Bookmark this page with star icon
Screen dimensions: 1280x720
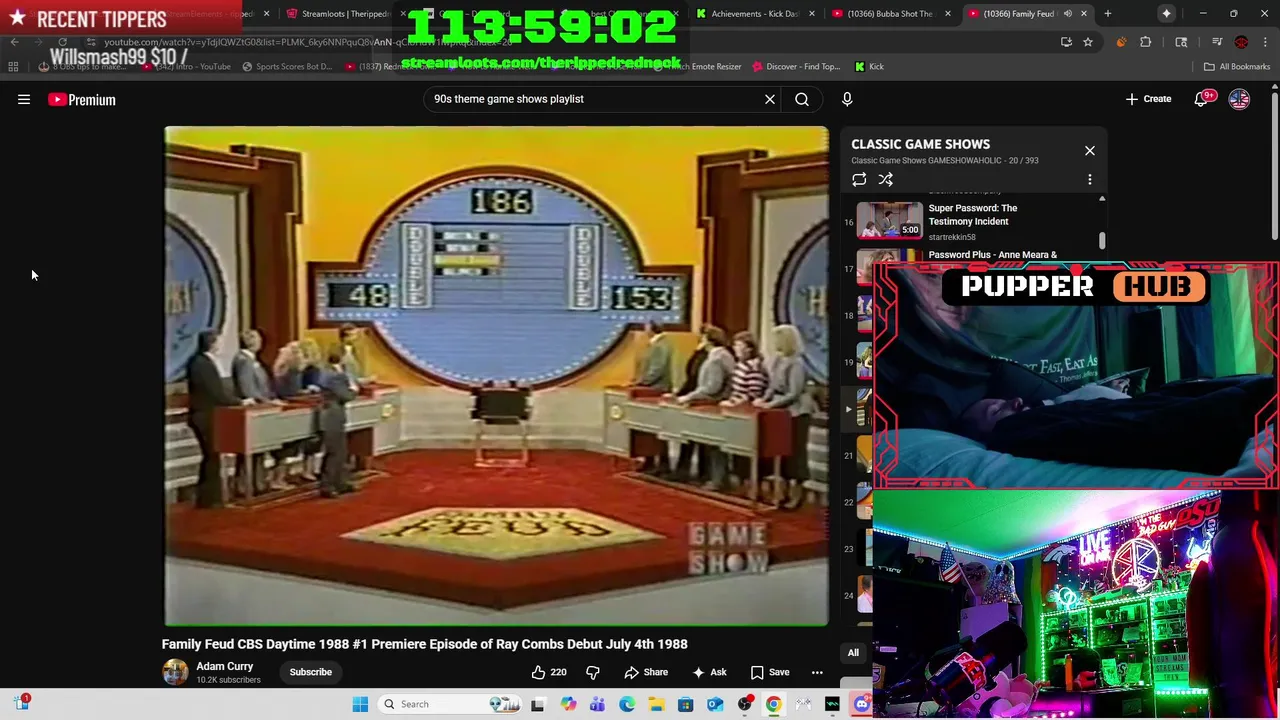1088,42
